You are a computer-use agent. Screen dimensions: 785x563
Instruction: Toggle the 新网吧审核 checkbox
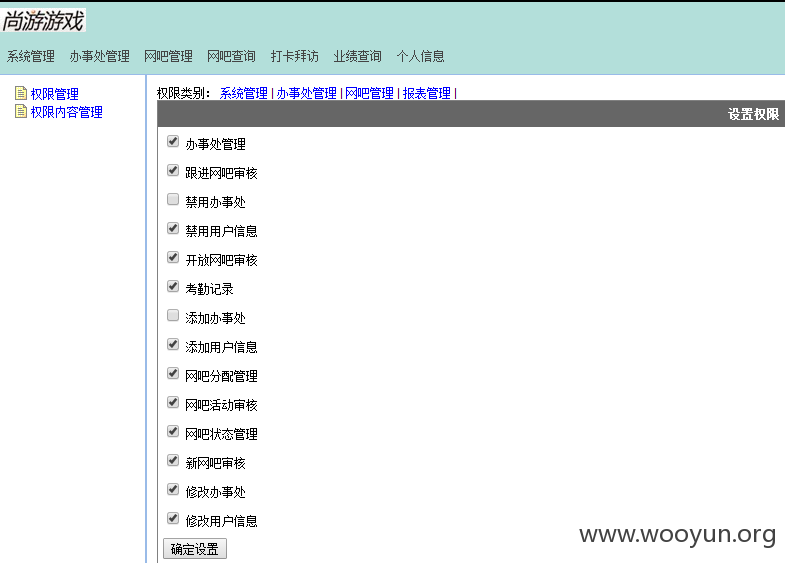[173, 460]
